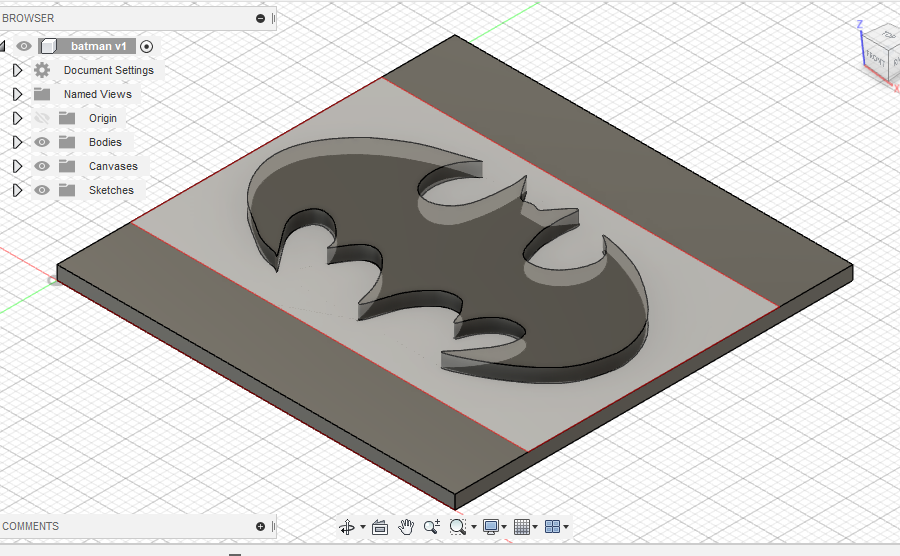
Task: Click the Canvases folder icon
Action: [67, 166]
